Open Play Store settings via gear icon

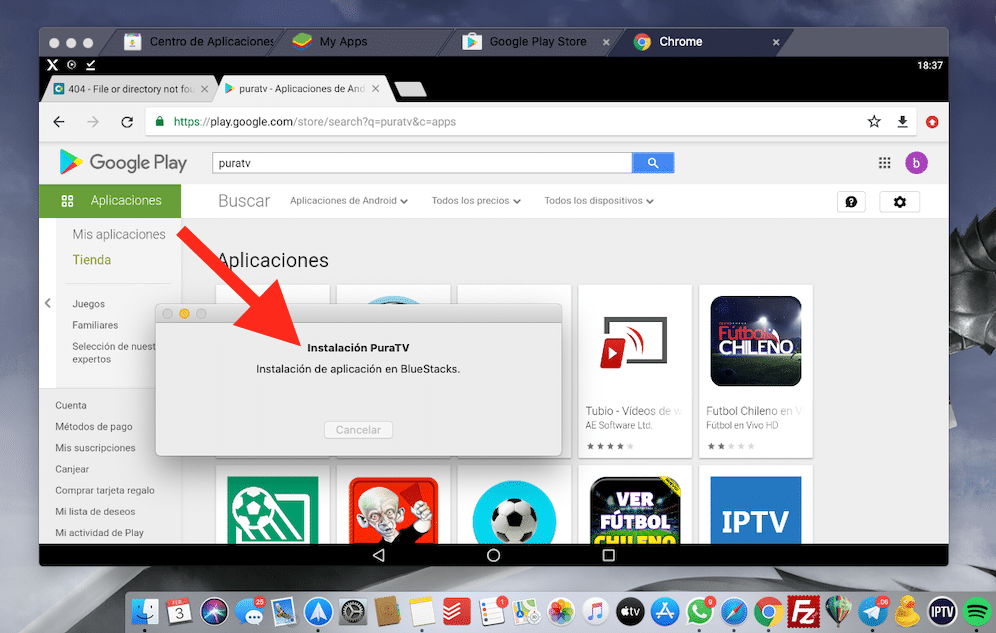(x=899, y=201)
